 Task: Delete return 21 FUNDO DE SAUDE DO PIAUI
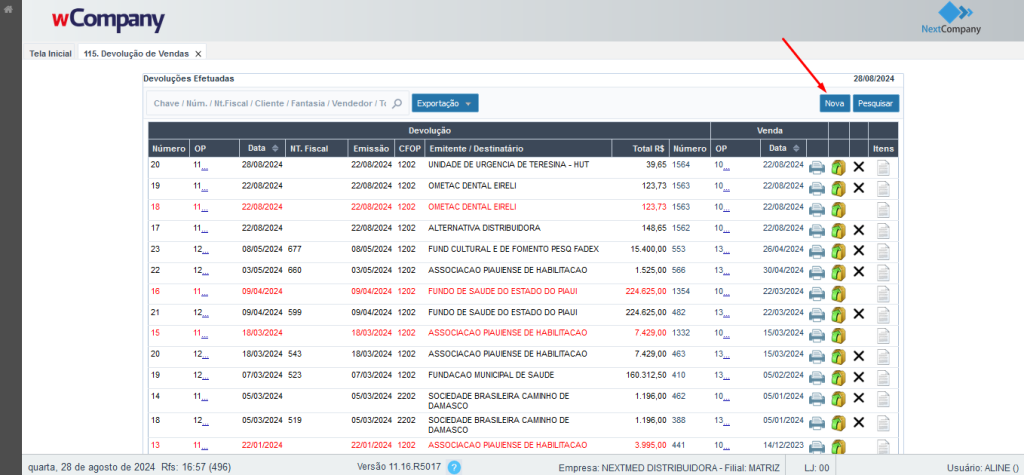(859, 314)
